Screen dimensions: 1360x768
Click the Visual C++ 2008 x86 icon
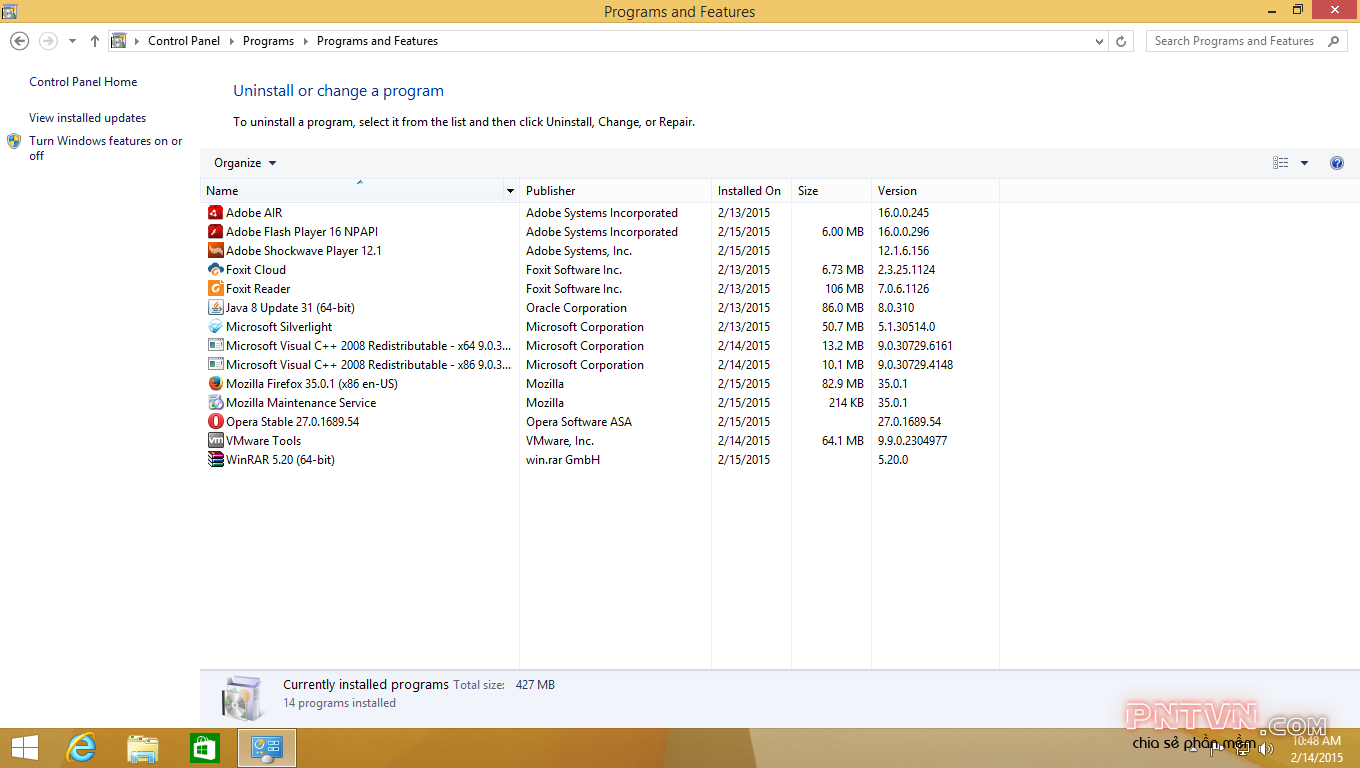pyautogui.click(x=215, y=365)
